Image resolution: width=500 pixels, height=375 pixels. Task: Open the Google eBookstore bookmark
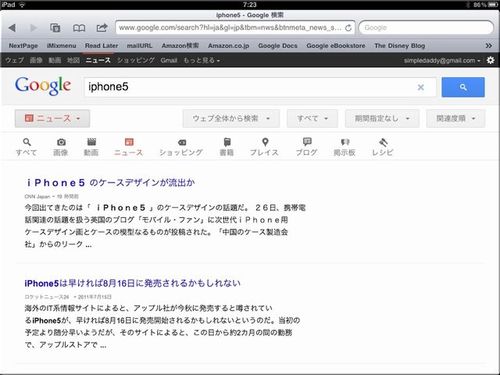click(x=336, y=46)
